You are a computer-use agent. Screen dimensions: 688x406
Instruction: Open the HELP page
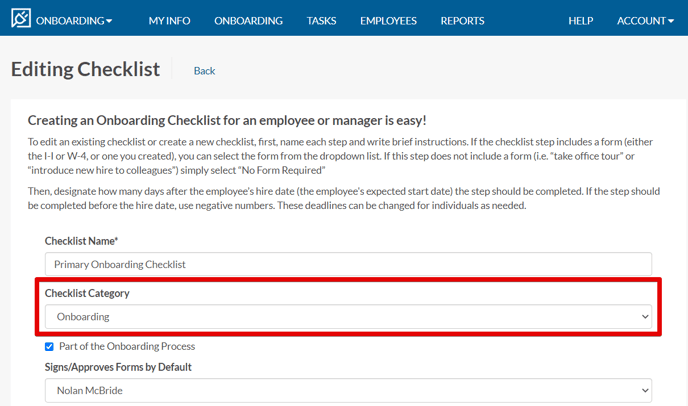point(580,21)
